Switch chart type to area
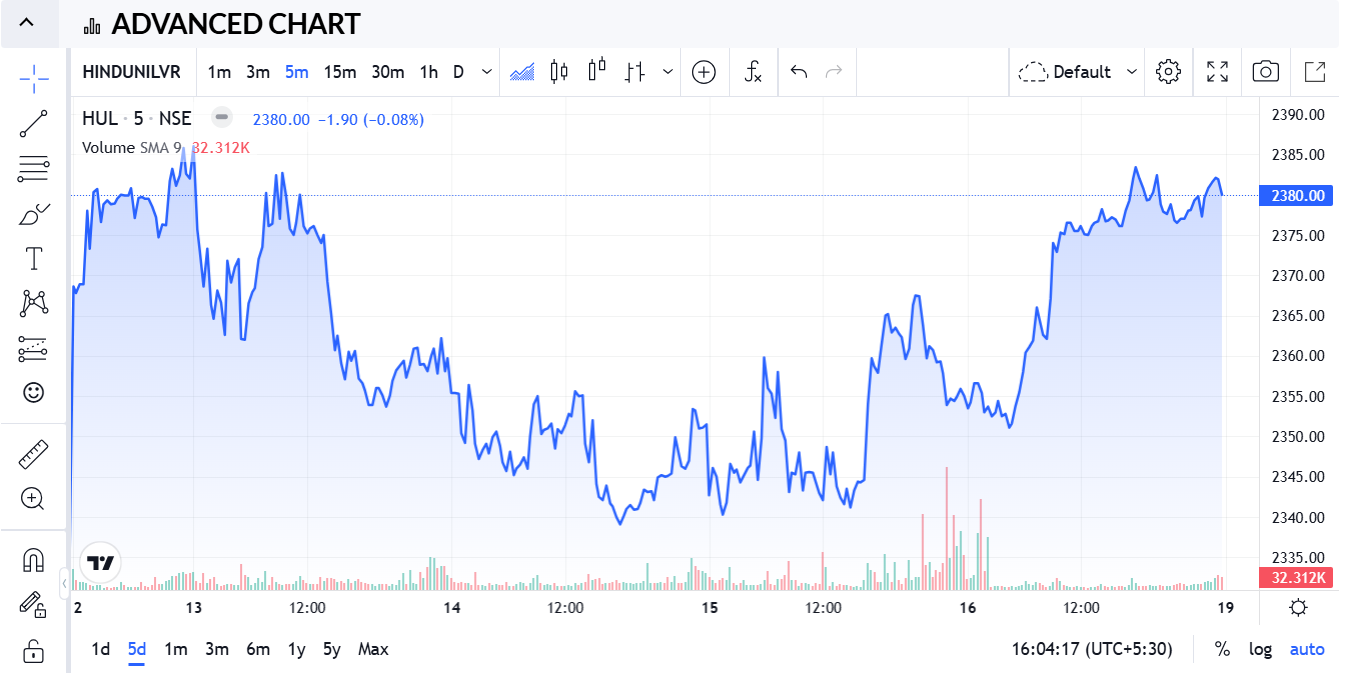This screenshot has width=1350, height=673. [522, 72]
